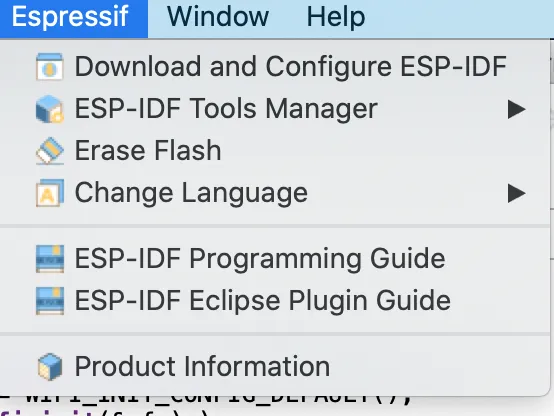Expand the Change Language submenu arrow
The width and height of the screenshot is (554, 416).
pos(517,193)
